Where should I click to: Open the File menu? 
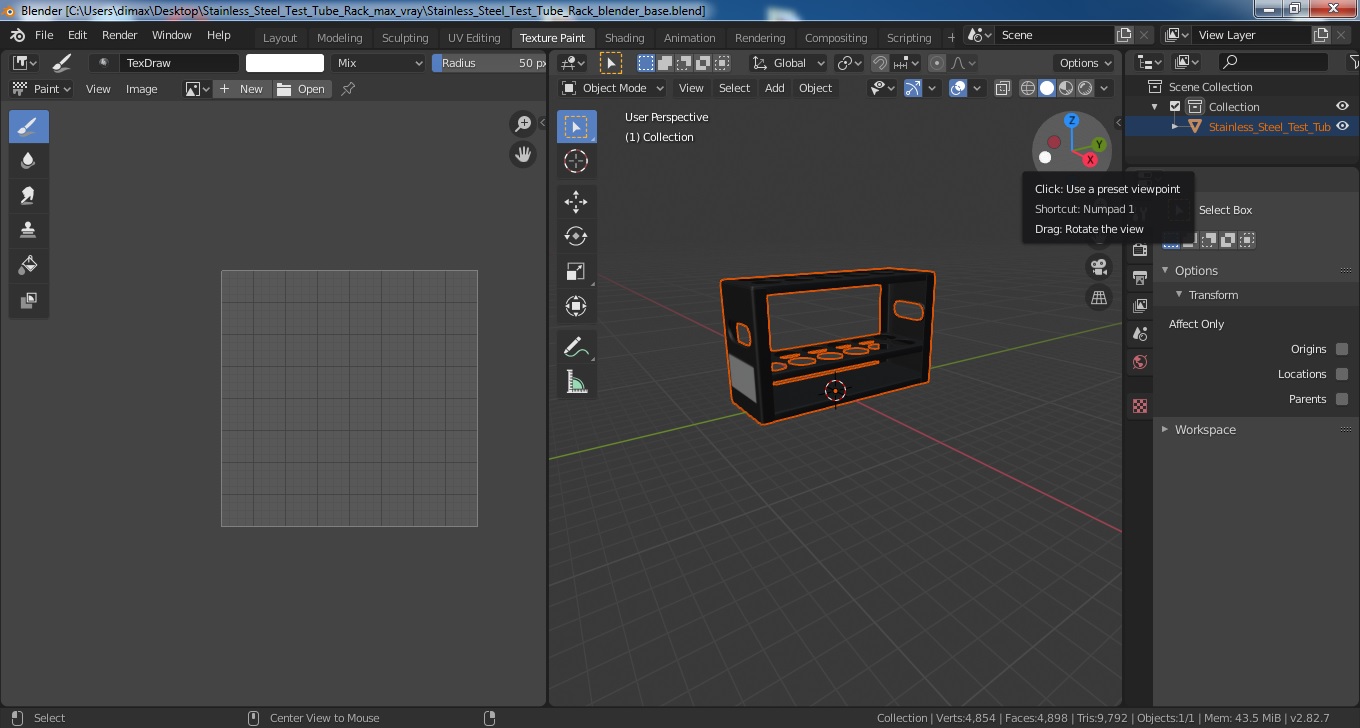(x=44, y=35)
